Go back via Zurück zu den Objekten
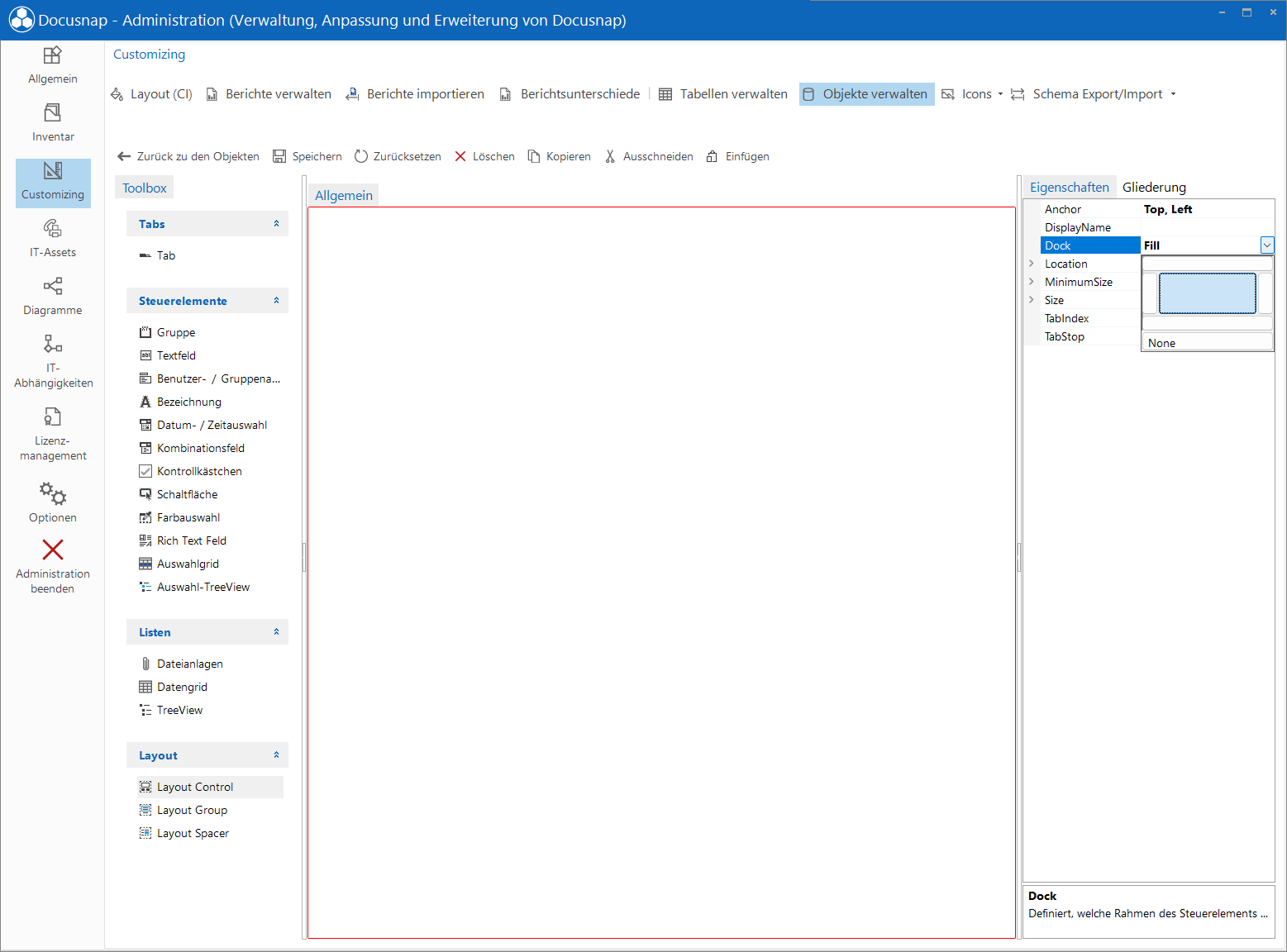The height and width of the screenshot is (952, 1287). click(188, 156)
